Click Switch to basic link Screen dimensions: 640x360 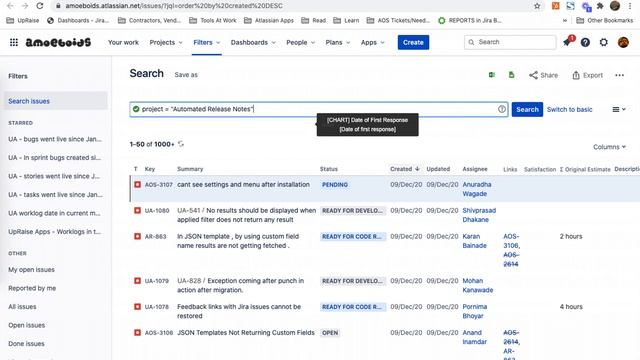point(569,109)
